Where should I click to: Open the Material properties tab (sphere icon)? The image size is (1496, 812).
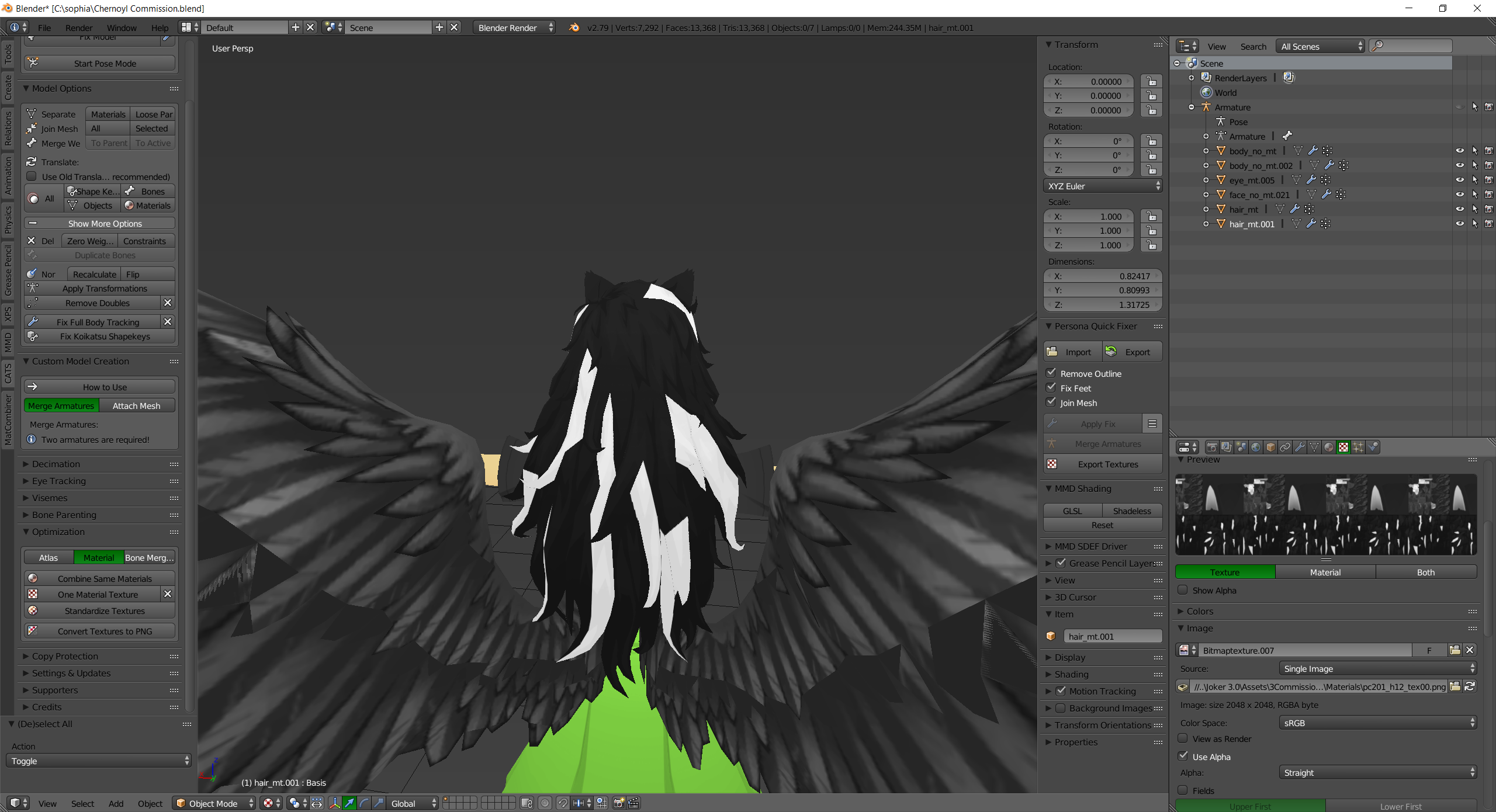coord(1329,447)
